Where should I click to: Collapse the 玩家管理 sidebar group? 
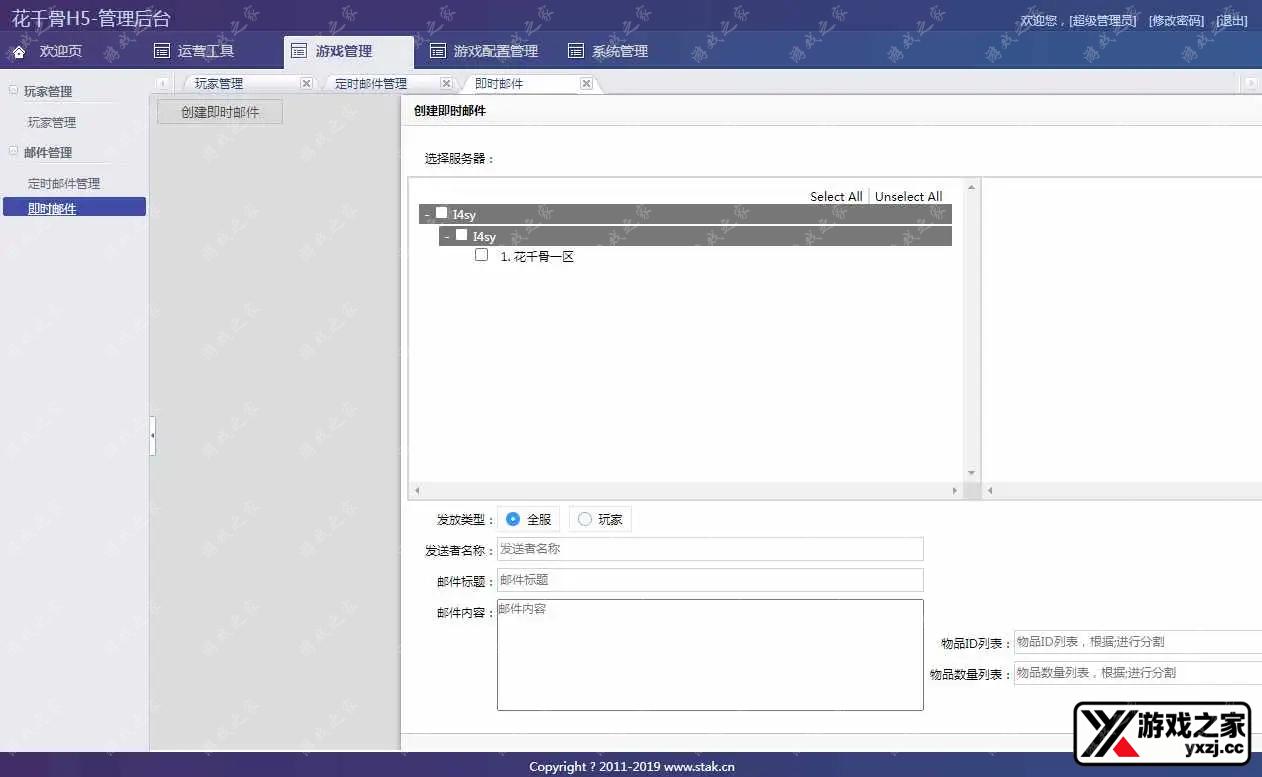14,90
